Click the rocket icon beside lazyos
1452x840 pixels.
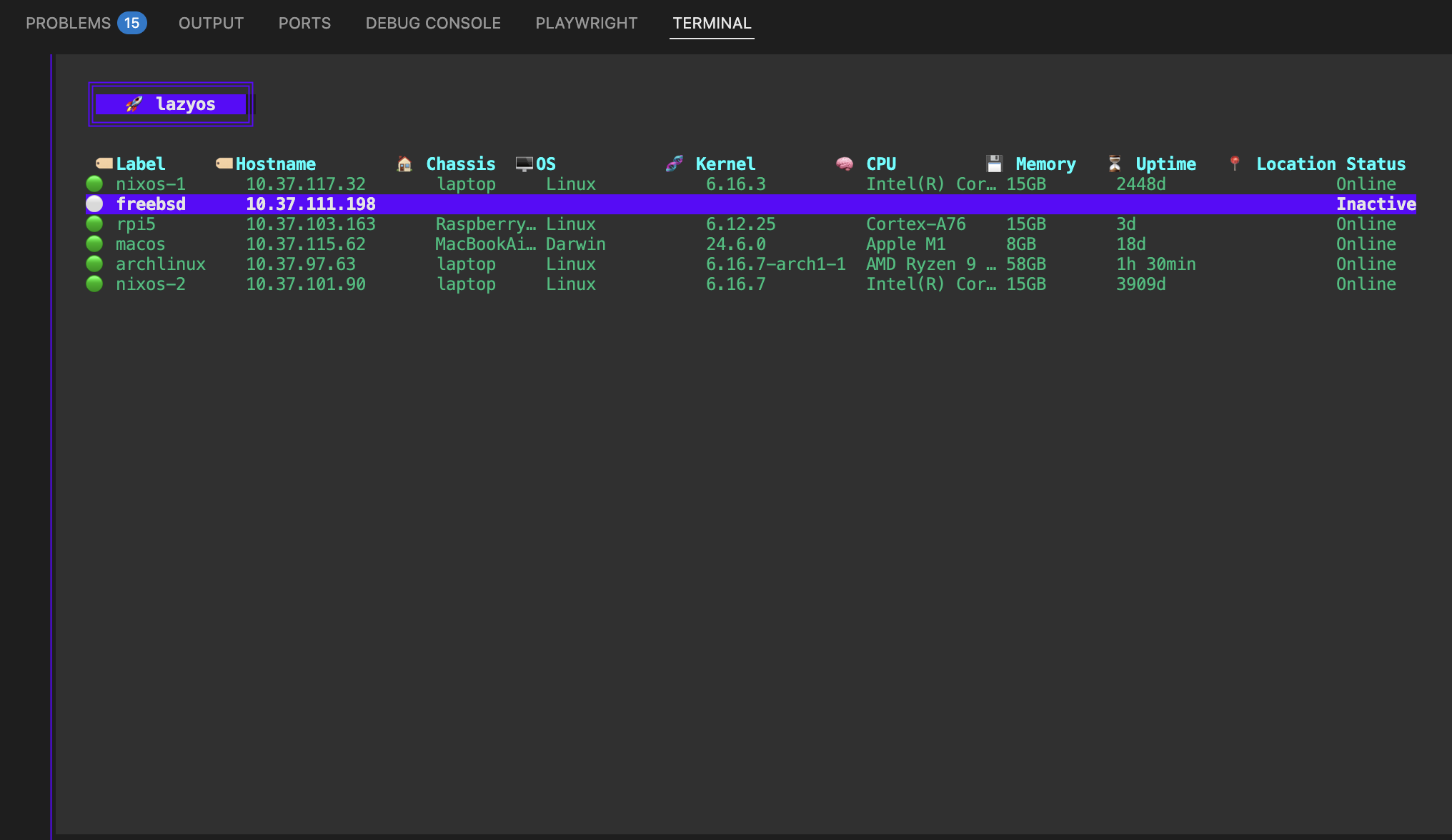click(x=134, y=104)
